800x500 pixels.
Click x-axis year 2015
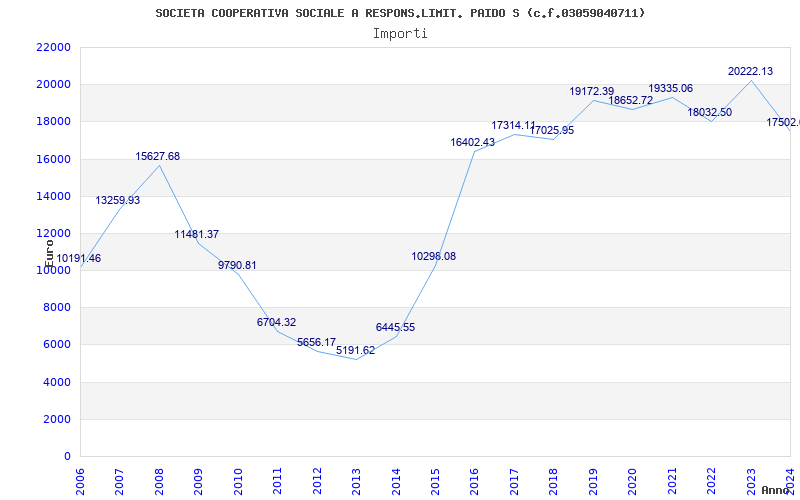(435, 482)
